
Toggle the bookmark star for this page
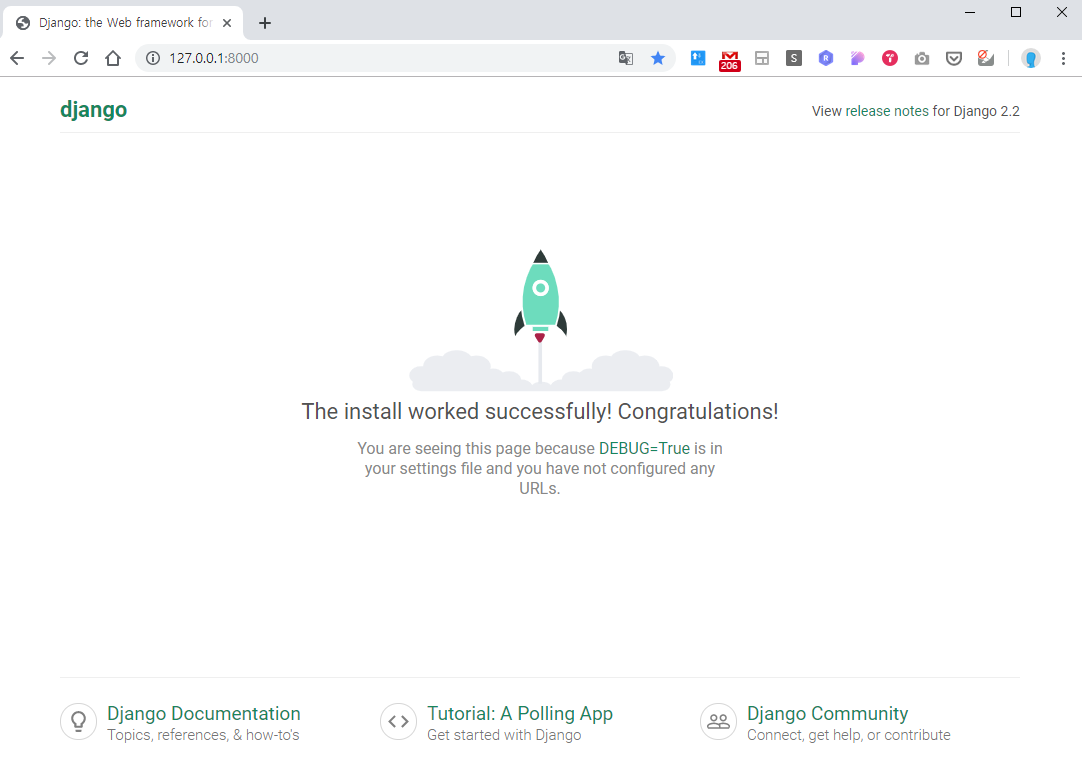[x=658, y=59]
